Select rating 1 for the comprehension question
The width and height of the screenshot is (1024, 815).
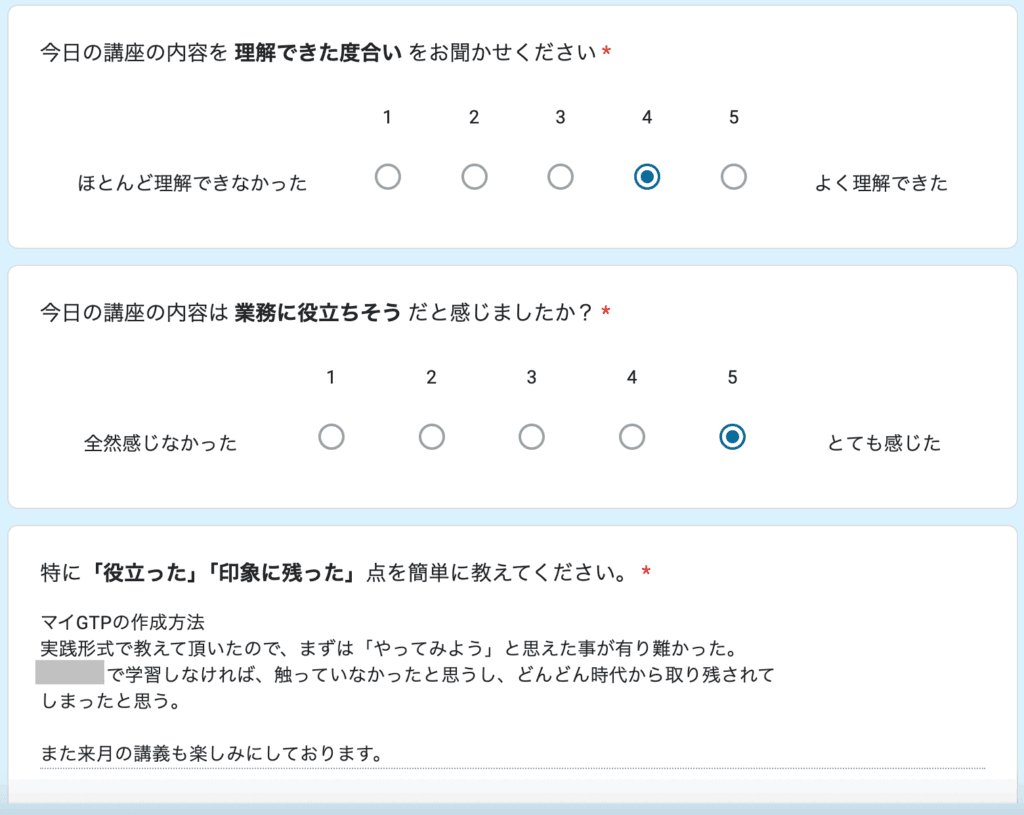pyautogui.click(x=388, y=177)
